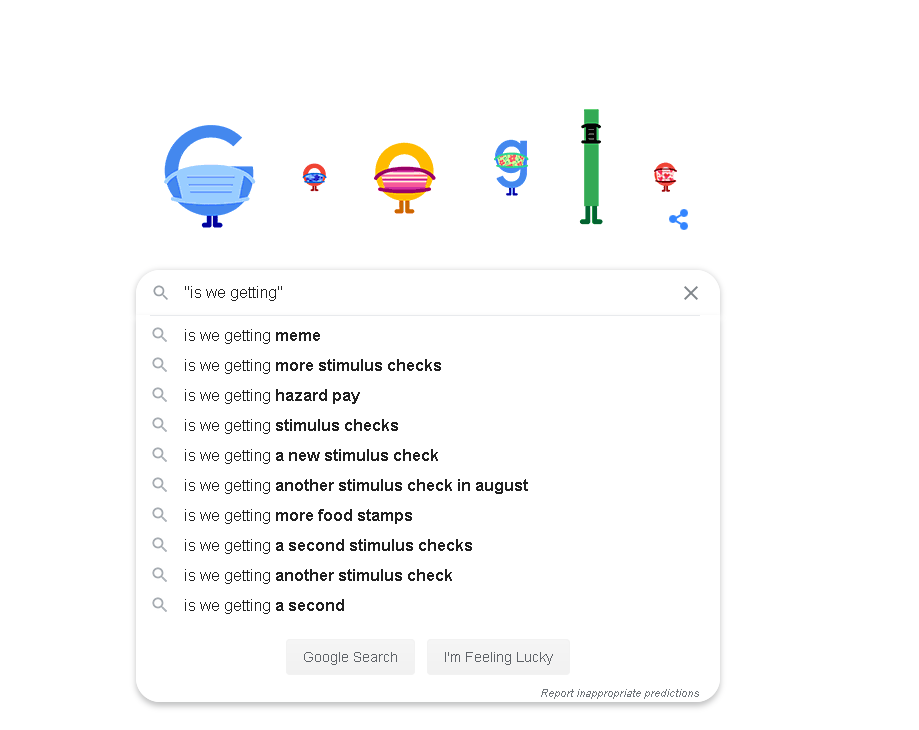Select suggestion "is we getting stimulus checks"
Image resolution: width=919 pixels, height=730 pixels.
point(291,426)
